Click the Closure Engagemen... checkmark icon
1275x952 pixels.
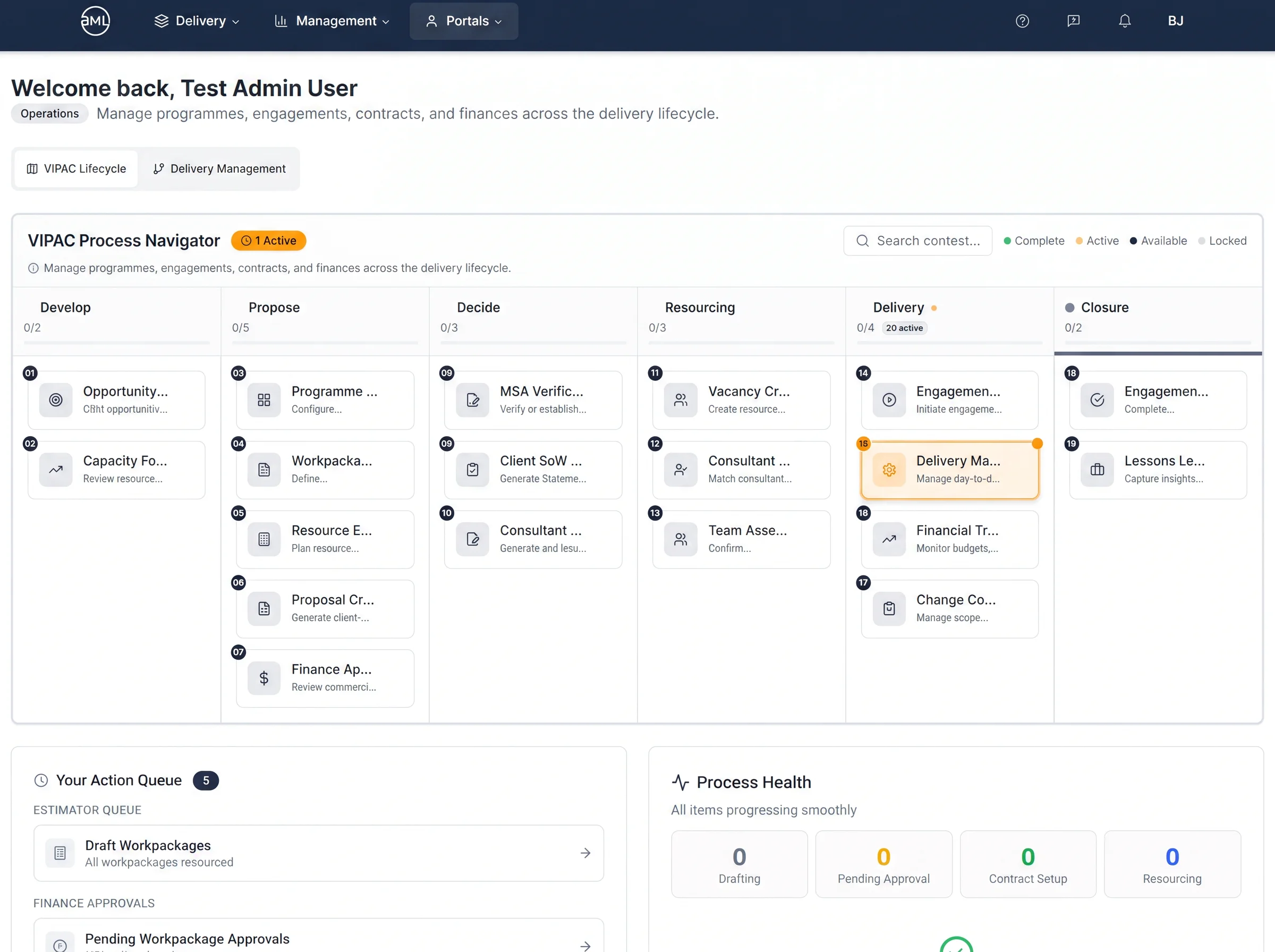(1097, 400)
